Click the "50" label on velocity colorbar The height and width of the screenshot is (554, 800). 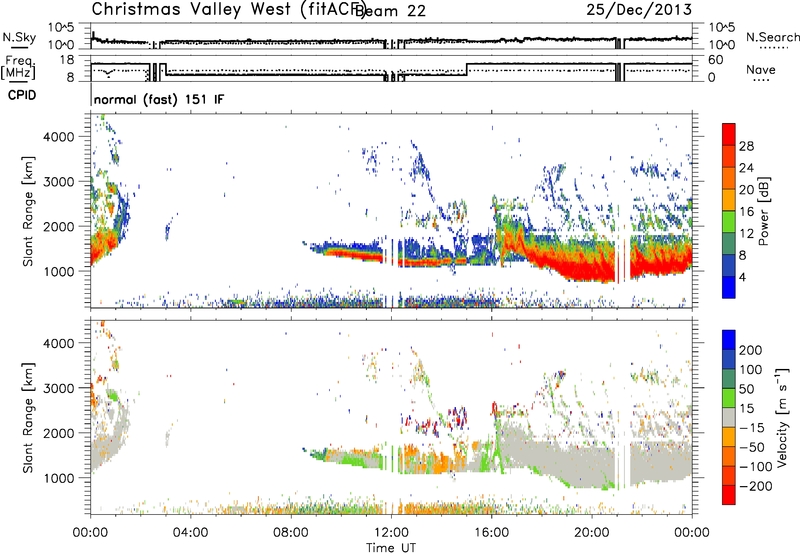pos(747,389)
